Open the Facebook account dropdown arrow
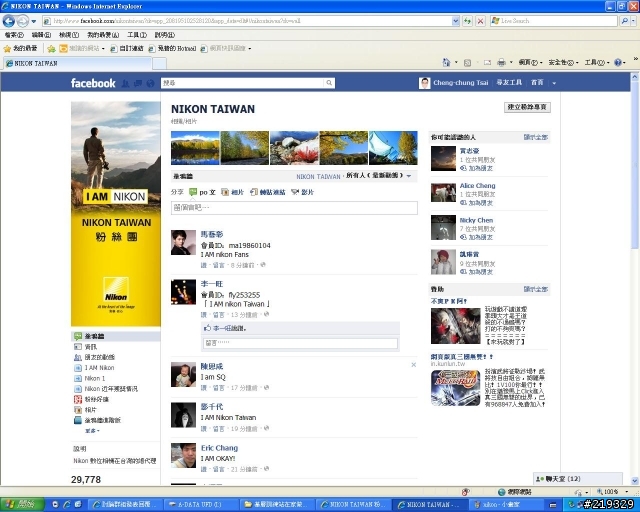Viewport: 640px width, 512px height. 554,83
